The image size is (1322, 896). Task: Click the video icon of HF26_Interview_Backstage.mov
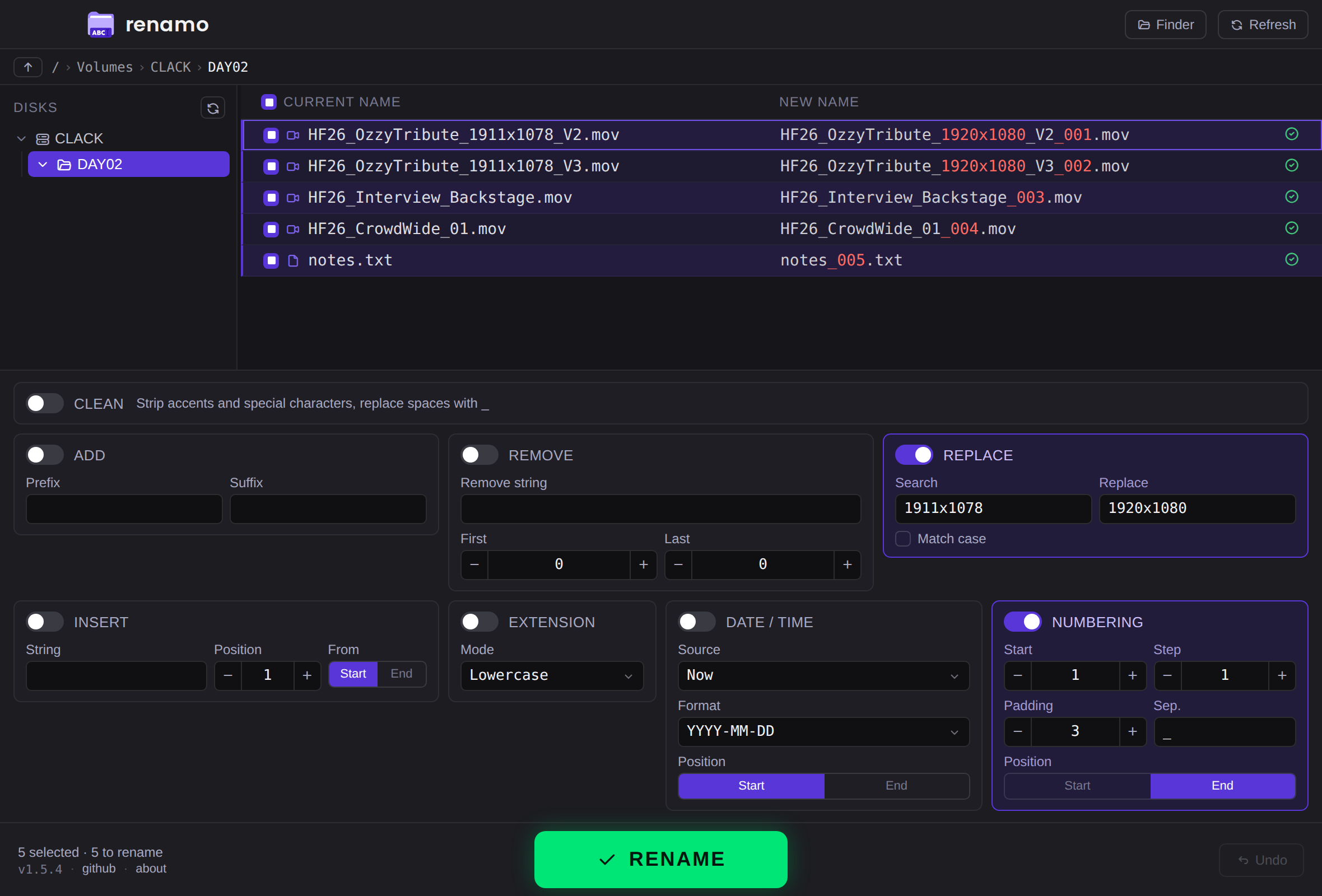click(x=293, y=197)
